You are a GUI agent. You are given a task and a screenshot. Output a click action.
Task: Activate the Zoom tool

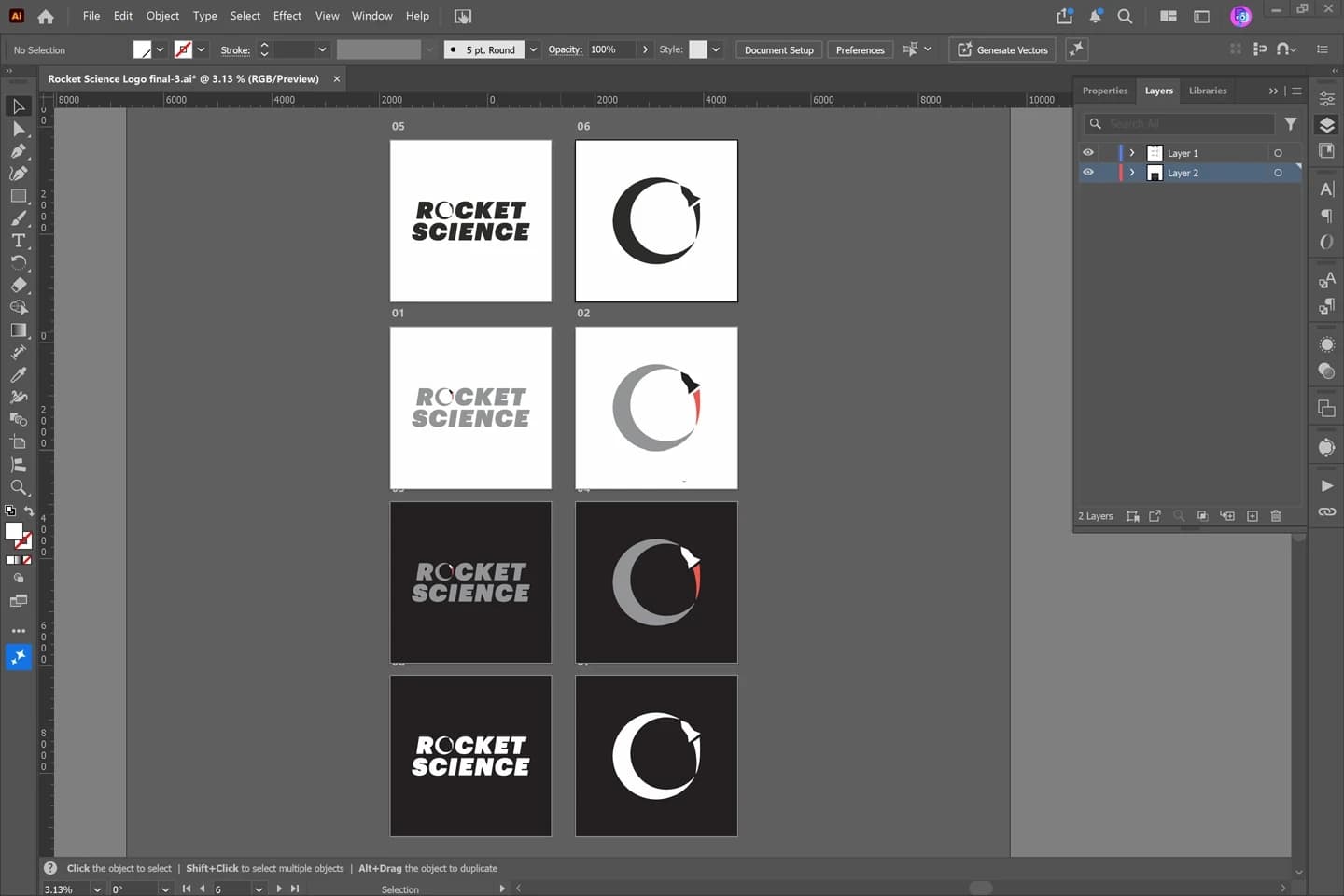[x=19, y=487]
